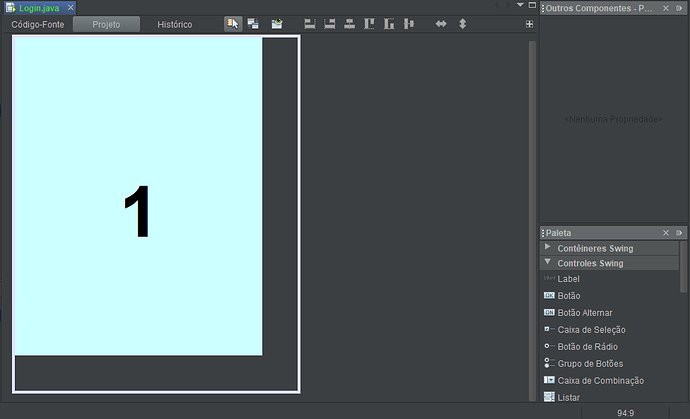Align components to bottom in row

point(389,24)
